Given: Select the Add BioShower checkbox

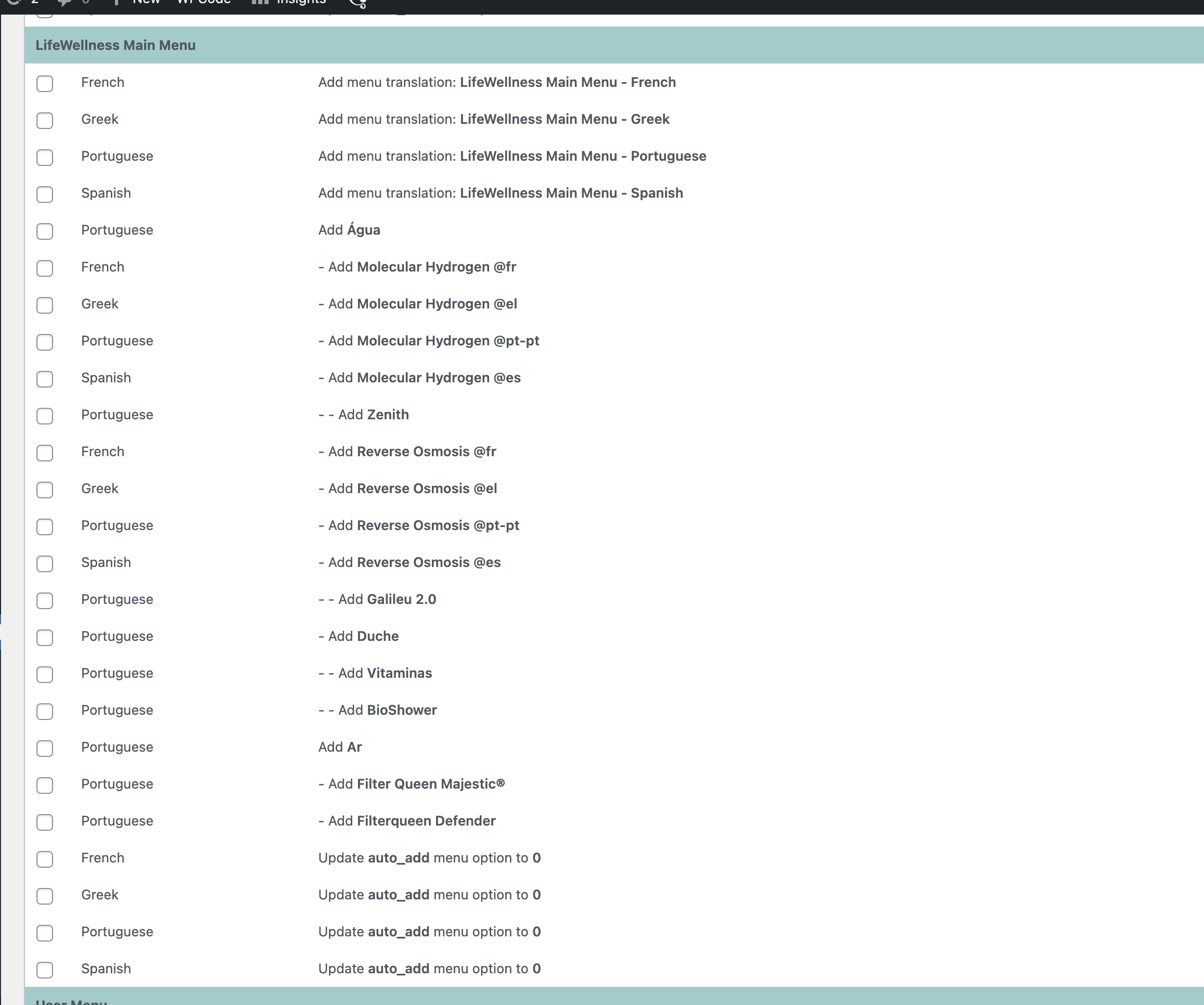Looking at the screenshot, I should 45,712.
